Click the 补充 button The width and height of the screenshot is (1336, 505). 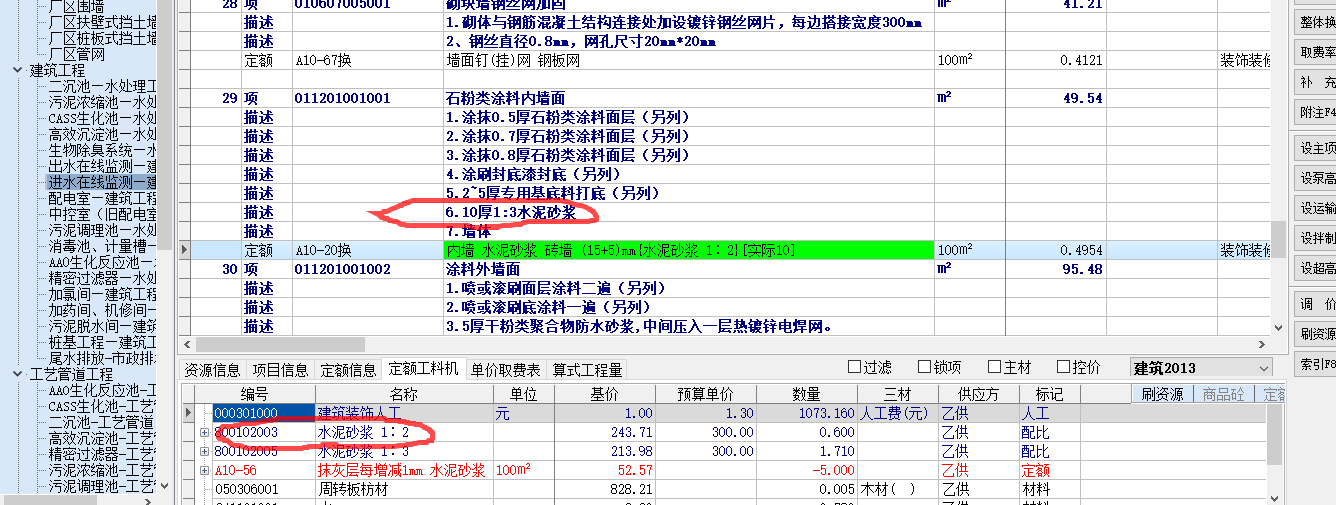pyautogui.click(x=1316, y=82)
